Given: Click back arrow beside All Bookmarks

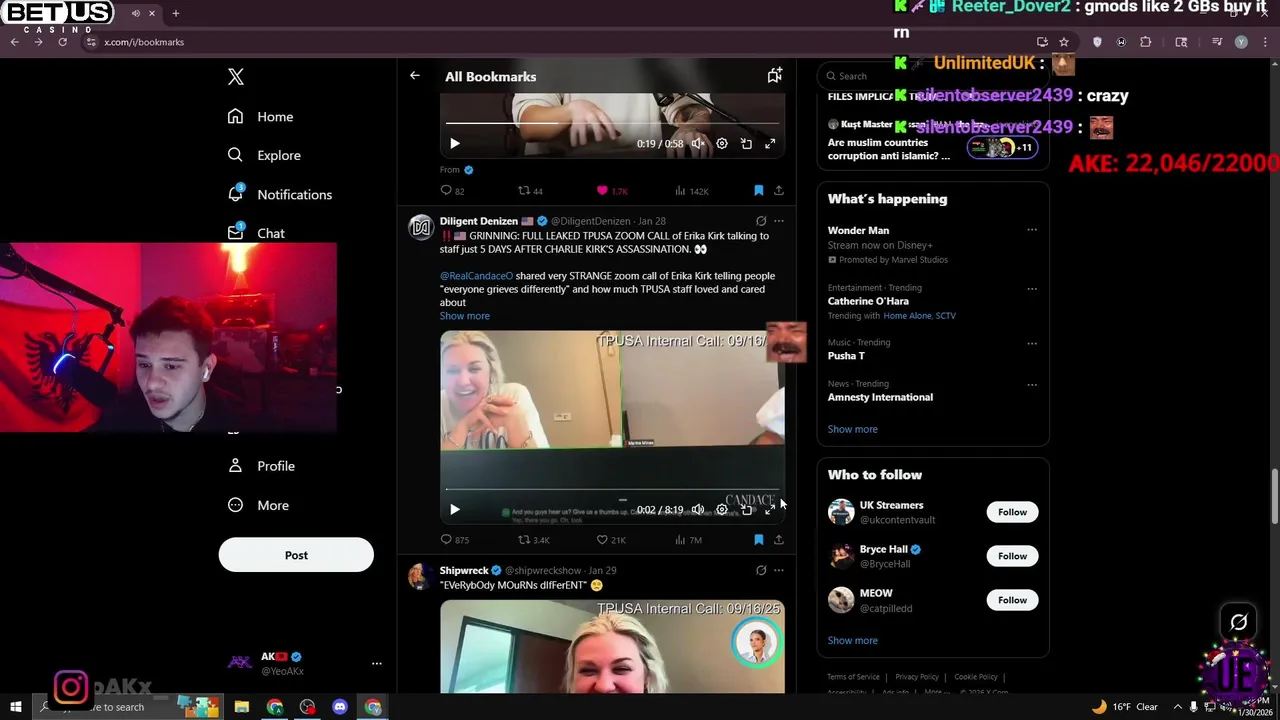Looking at the screenshot, I should click(x=415, y=76).
